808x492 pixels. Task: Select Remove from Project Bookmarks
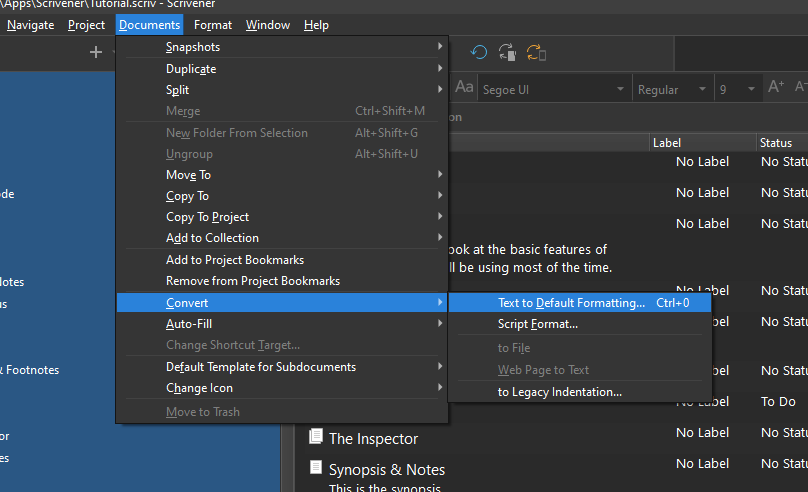(282, 281)
